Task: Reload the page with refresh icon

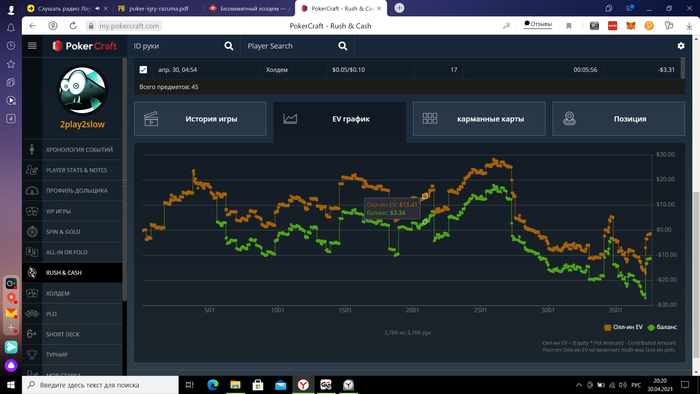Action: pyautogui.click(x=73, y=26)
